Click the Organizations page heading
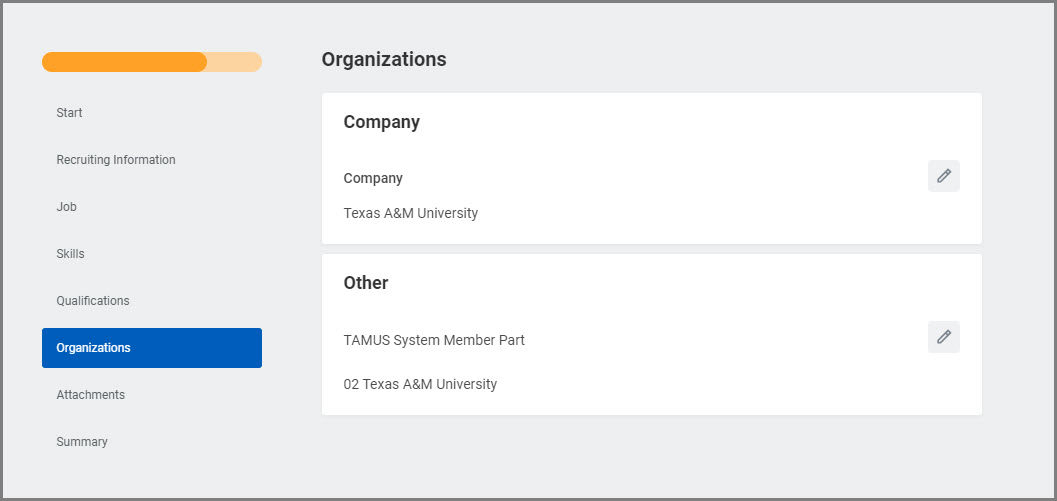 pos(384,60)
